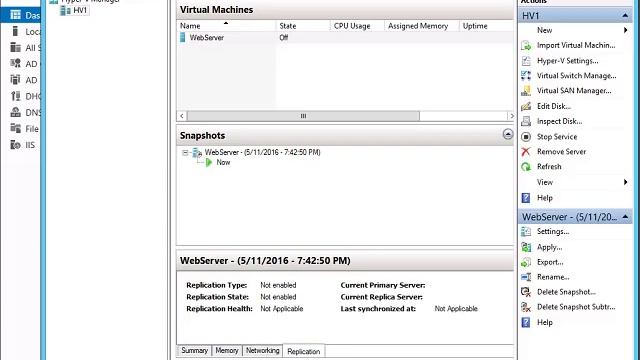This screenshot has height=360, width=640.
Task: Select the Replication tab
Action: pyautogui.click(x=304, y=351)
